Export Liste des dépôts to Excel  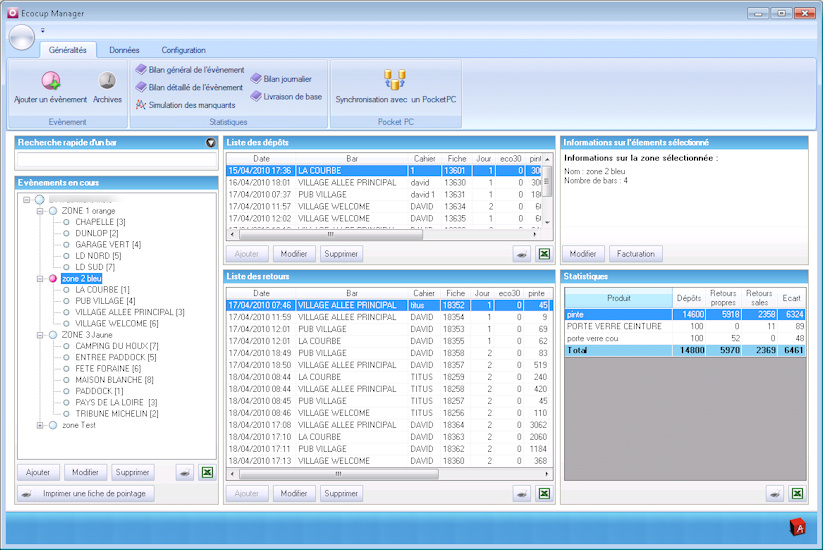[x=543, y=254]
